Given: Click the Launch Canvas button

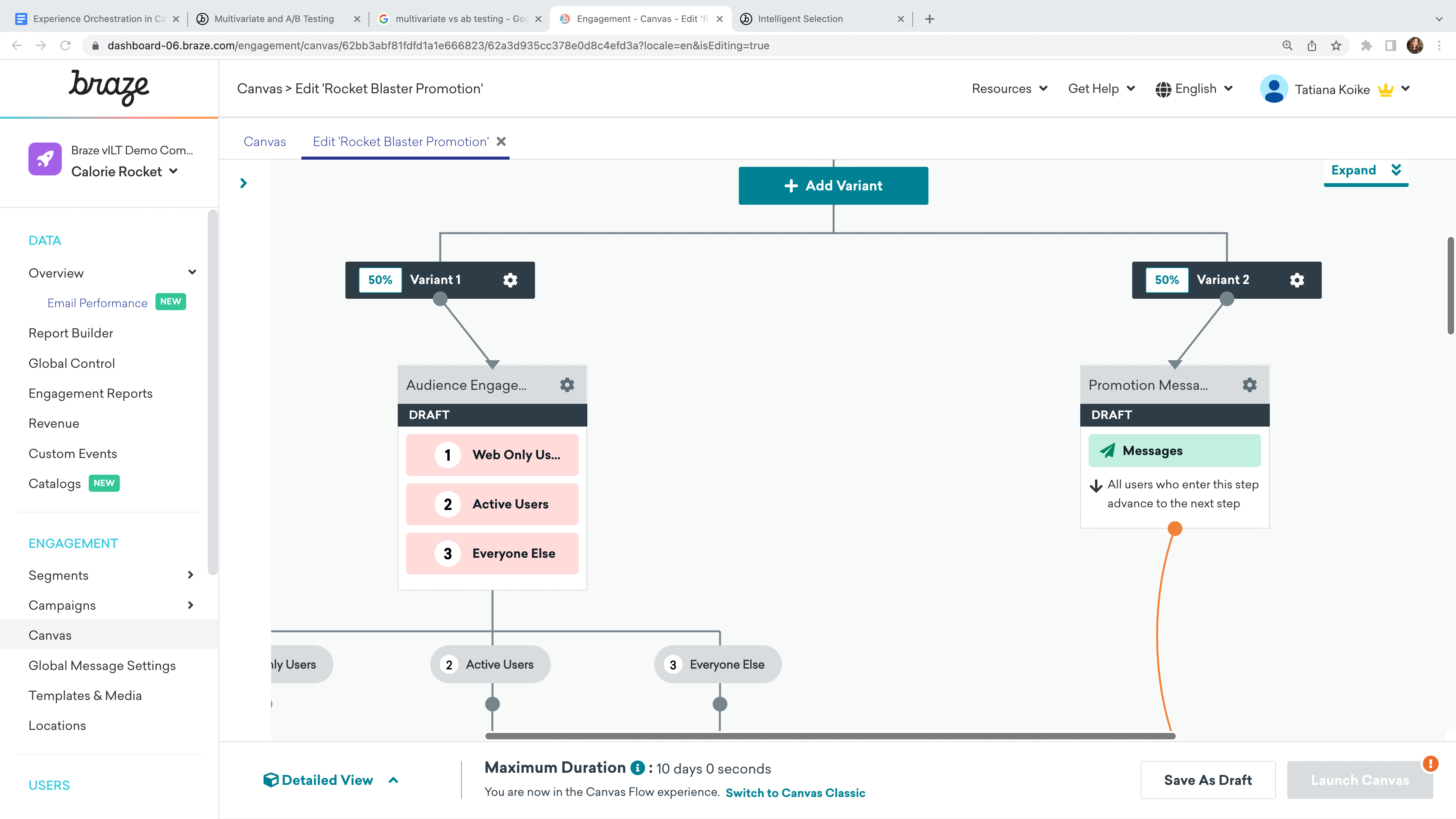Looking at the screenshot, I should coord(1359,780).
